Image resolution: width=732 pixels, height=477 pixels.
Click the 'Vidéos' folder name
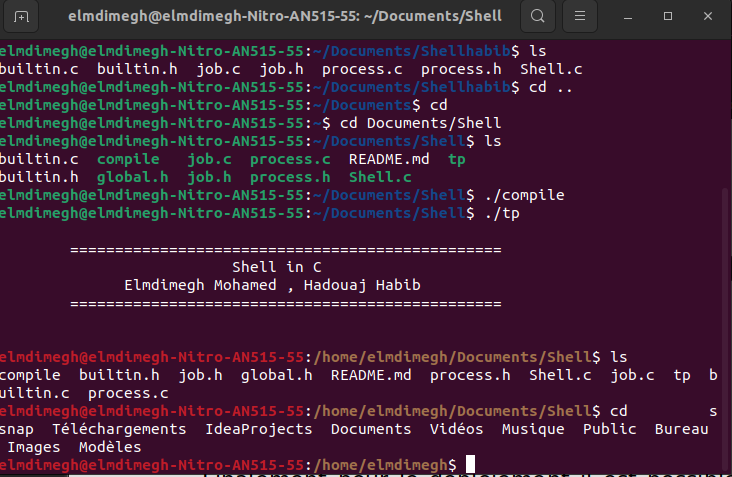pos(456,429)
